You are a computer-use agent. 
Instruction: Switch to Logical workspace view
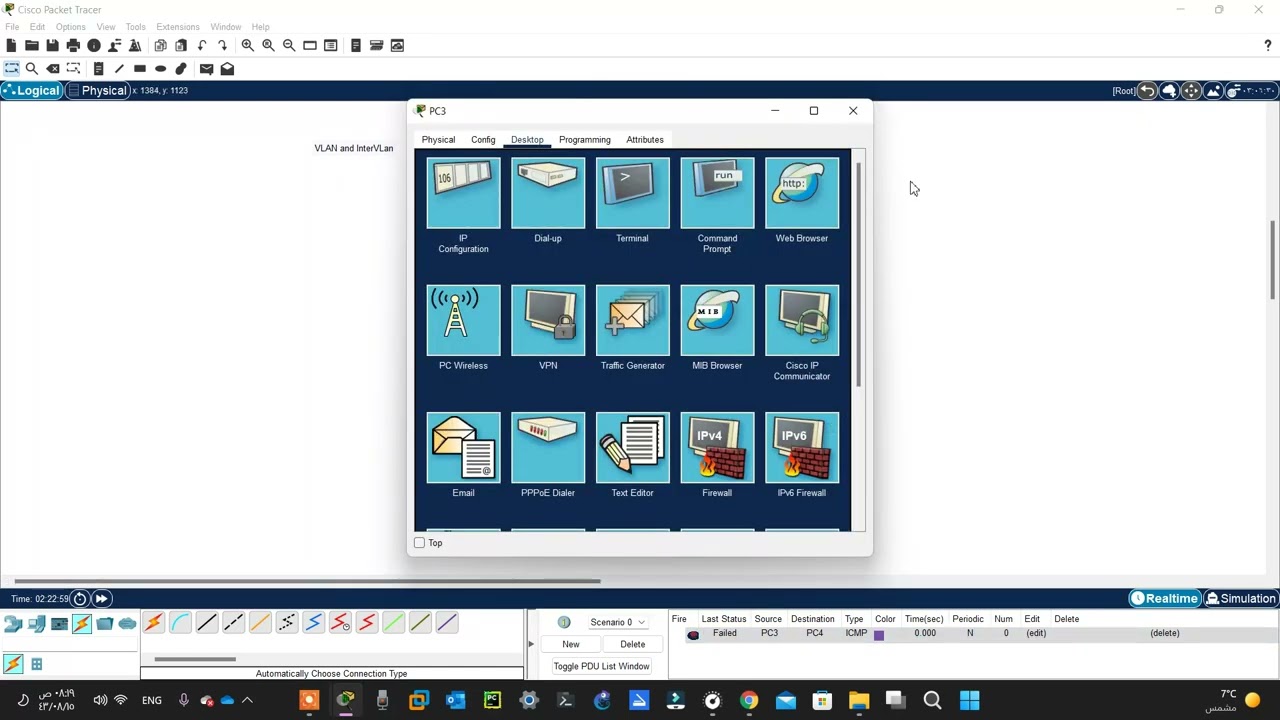coord(31,91)
